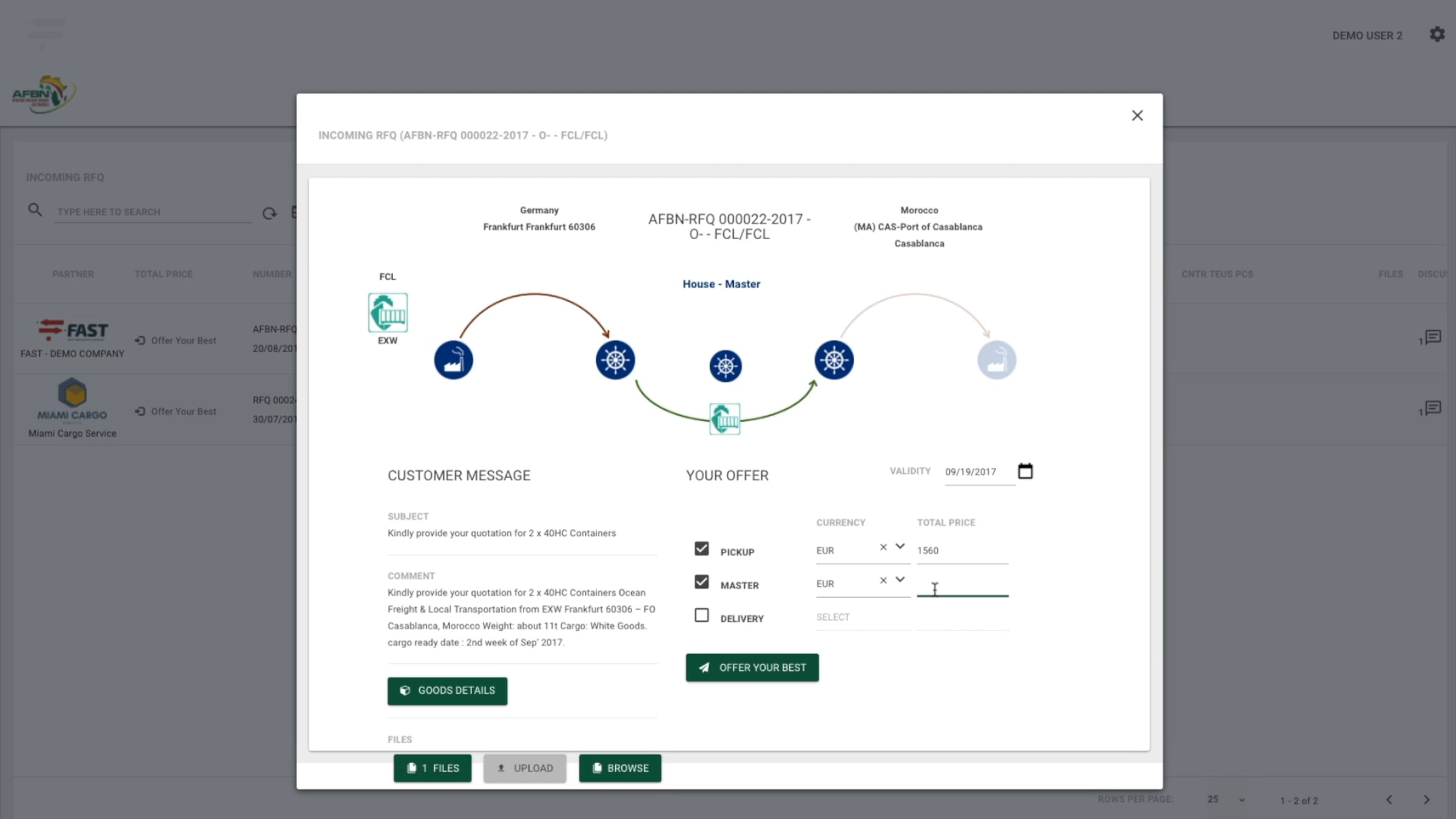This screenshot has width=1456, height=819.
Task: Select the FCL container icon above EXW
Action: pos(388,312)
